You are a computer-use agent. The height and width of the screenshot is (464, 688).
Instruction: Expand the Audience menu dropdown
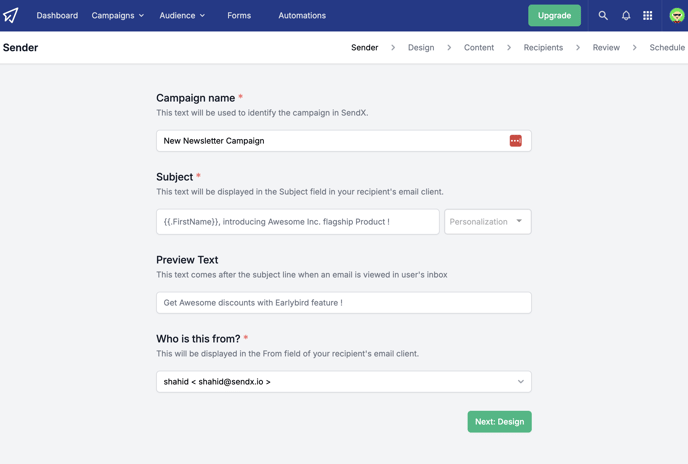(182, 15)
